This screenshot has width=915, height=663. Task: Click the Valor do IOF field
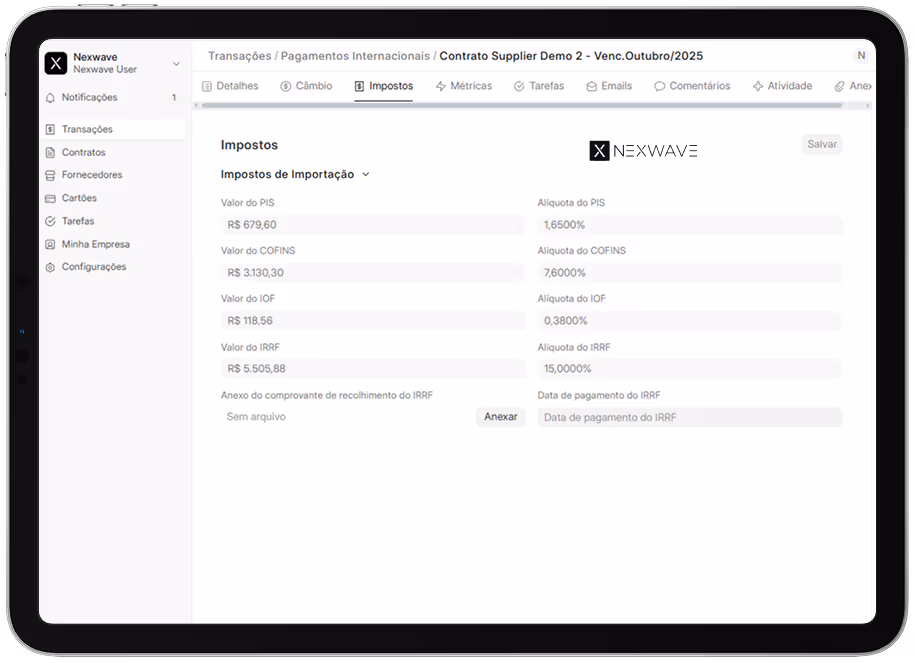(373, 320)
